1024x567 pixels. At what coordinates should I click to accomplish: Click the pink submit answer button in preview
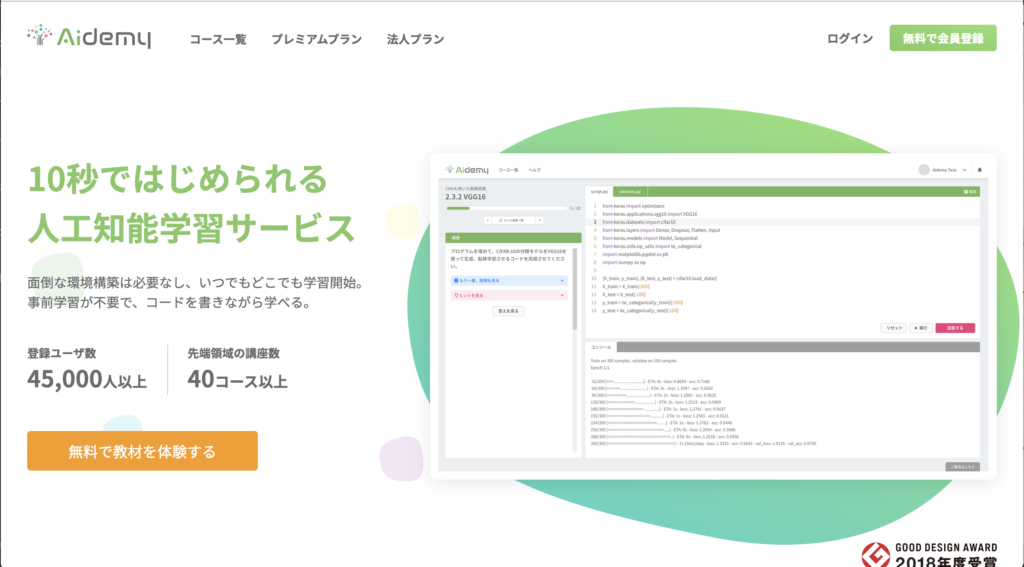tap(955, 328)
